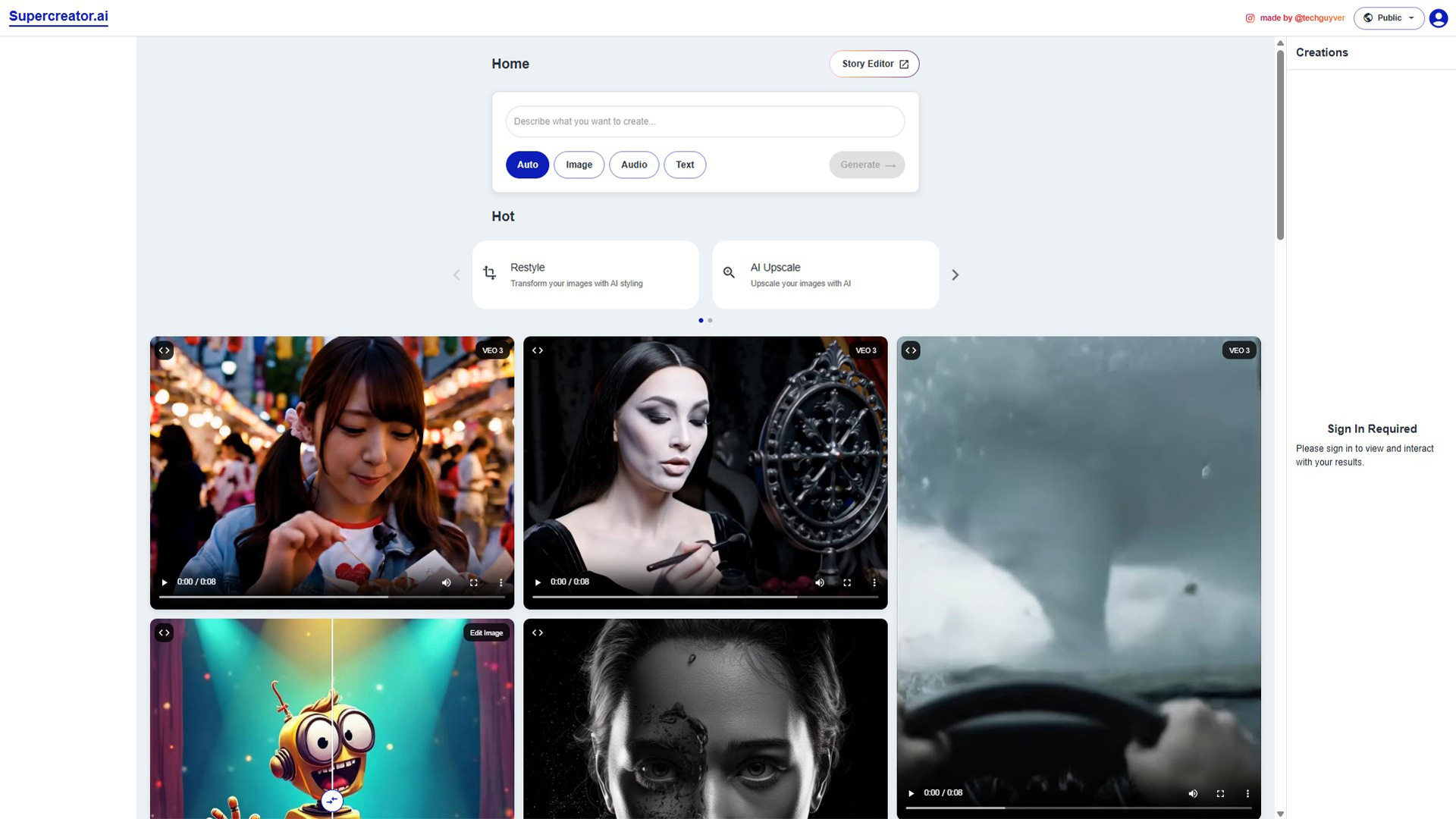Image resolution: width=1456 pixels, height=819 pixels.
Task: Click the page vertical scrollbar thumb
Action: pyautogui.click(x=1280, y=144)
